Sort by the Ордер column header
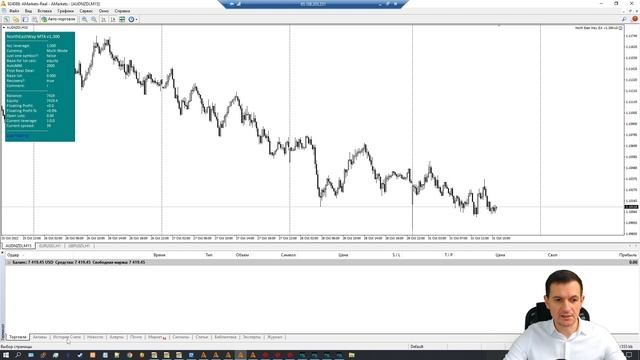This screenshot has width=640, height=360. click(13, 255)
